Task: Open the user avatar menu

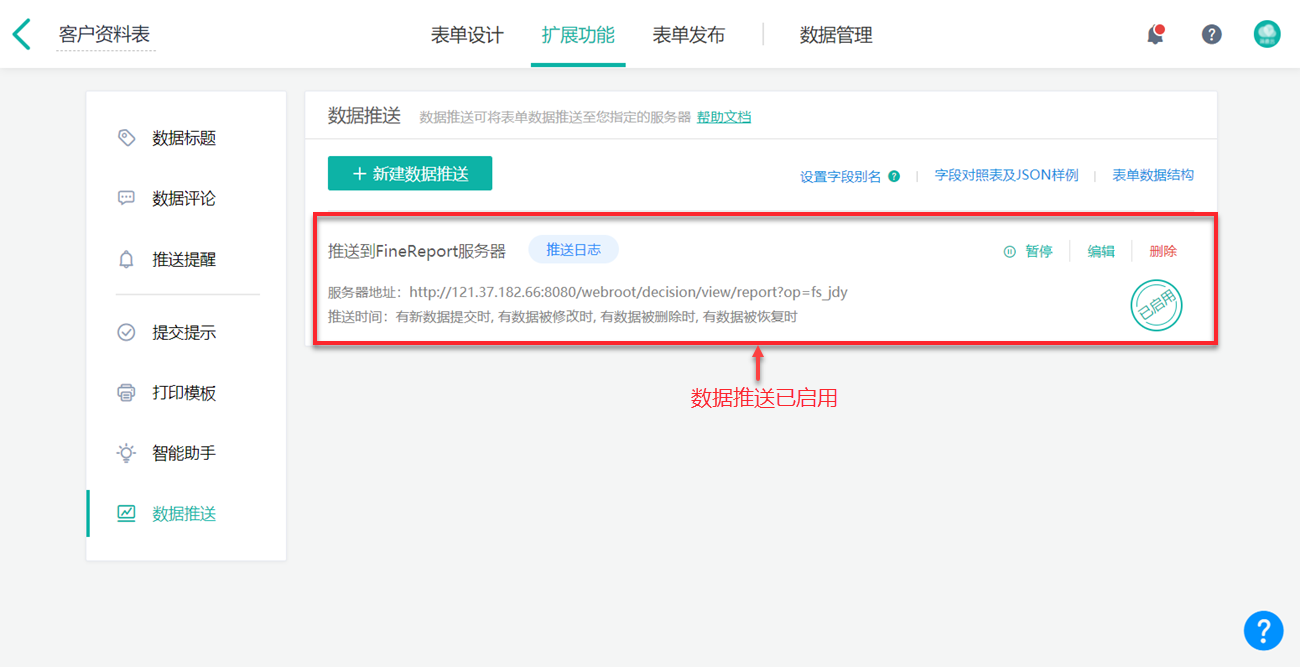Action: tap(1267, 34)
